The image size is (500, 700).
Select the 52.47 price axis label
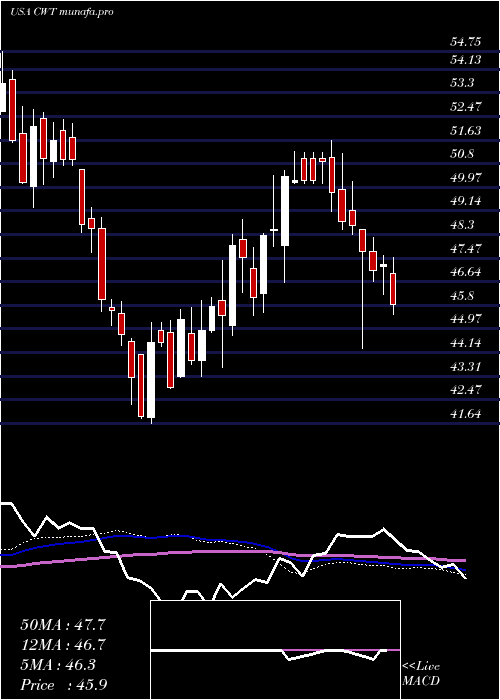point(466,107)
